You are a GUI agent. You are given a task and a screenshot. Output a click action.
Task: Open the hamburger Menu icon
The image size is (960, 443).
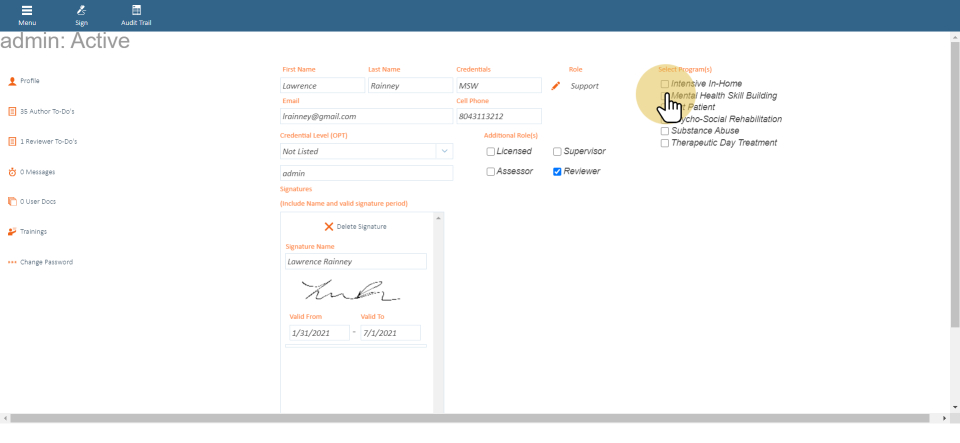[27, 10]
